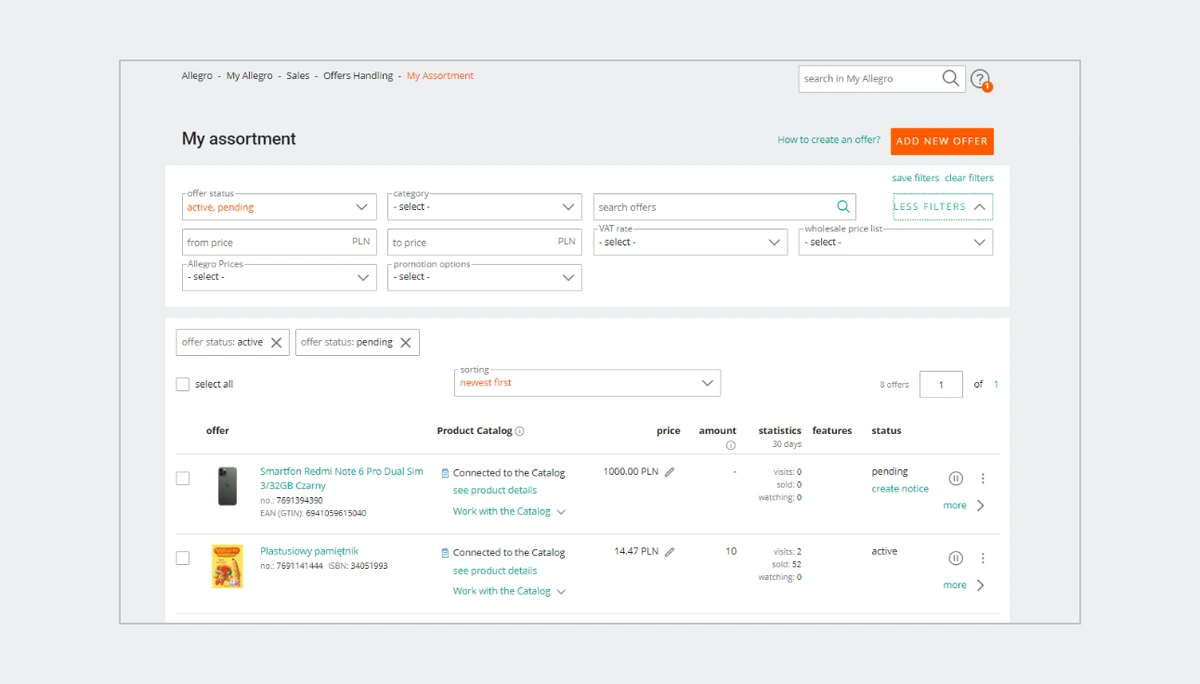Image resolution: width=1200 pixels, height=684 pixels.
Task: Click the 'to price' input field
Action: click(x=485, y=242)
